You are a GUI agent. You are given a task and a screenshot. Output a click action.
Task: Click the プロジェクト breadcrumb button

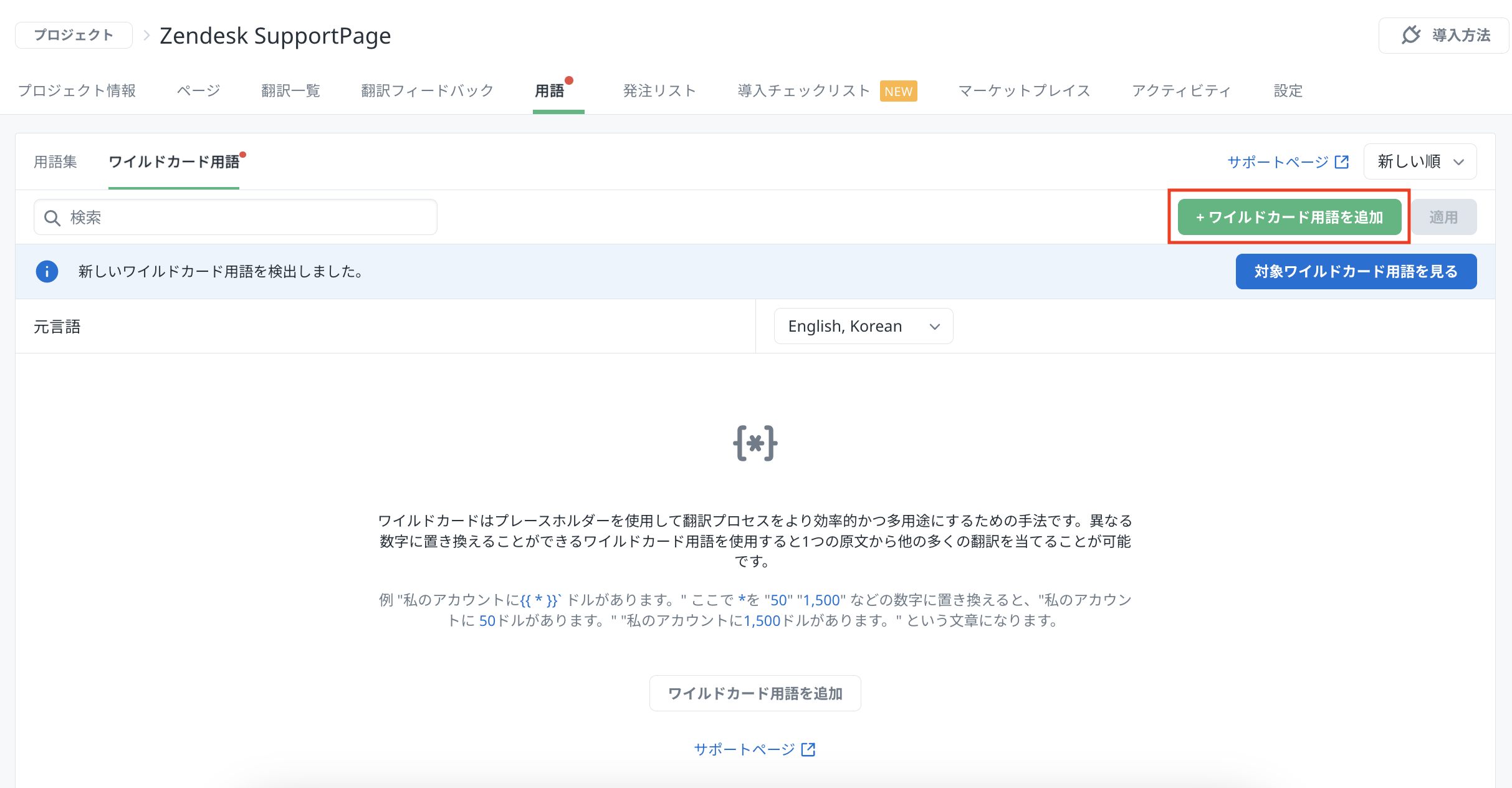click(x=74, y=35)
